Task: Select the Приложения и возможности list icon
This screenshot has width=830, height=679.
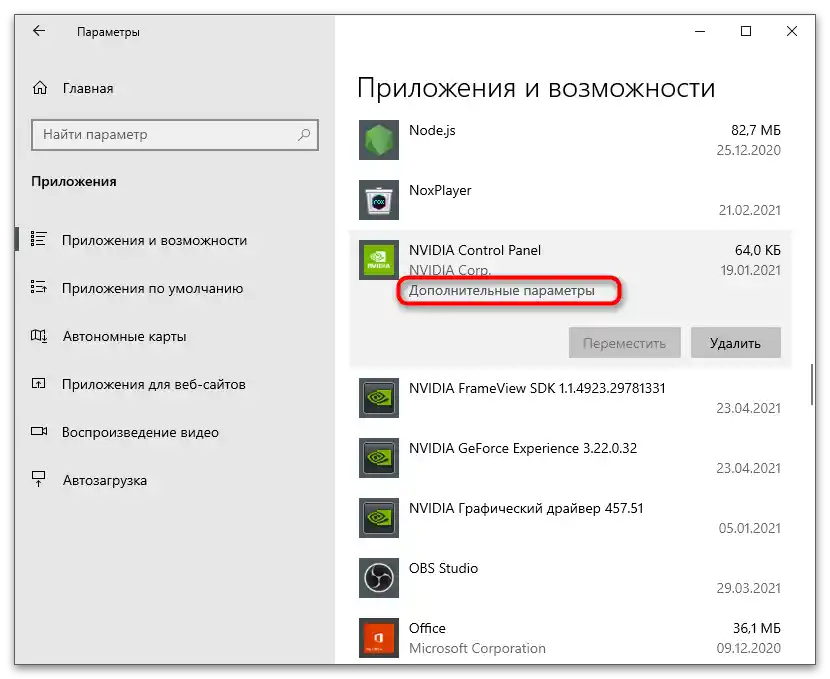Action: click(x=39, y=239)
